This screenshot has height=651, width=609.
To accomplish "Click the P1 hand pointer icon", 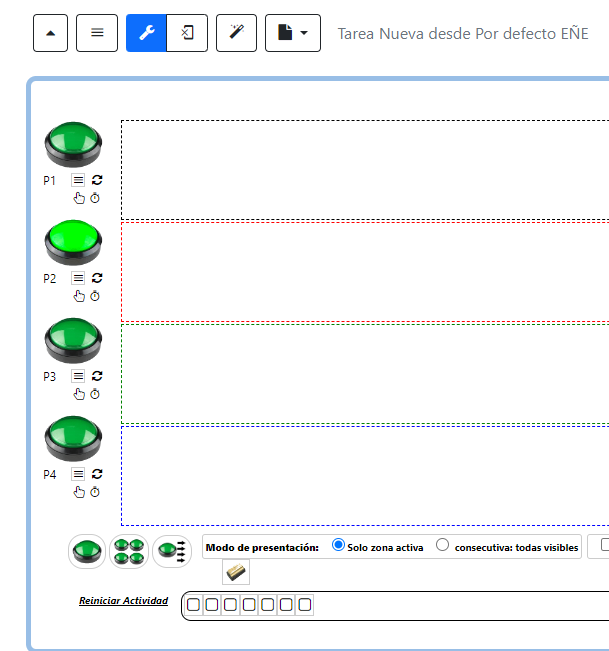I will click(x=79, y=198).
